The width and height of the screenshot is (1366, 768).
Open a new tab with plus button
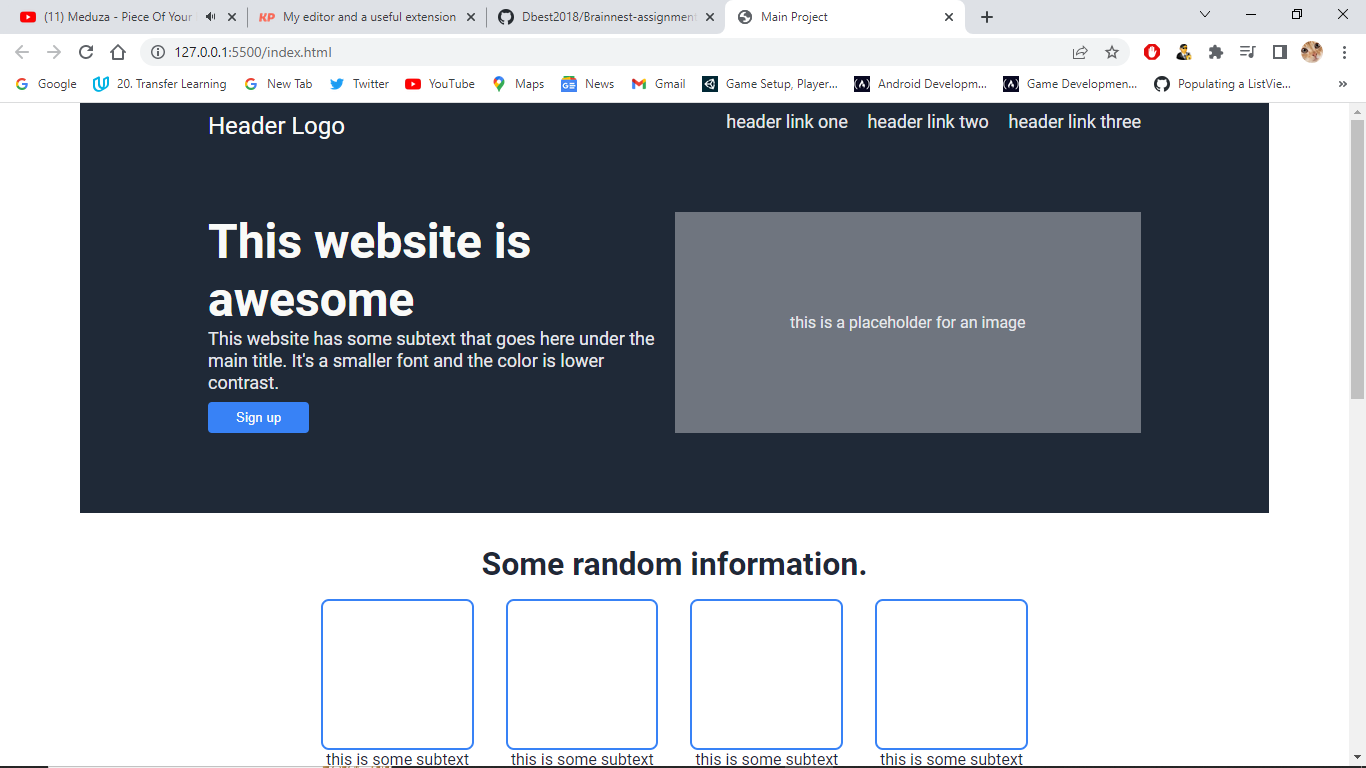tap(987, 17)
